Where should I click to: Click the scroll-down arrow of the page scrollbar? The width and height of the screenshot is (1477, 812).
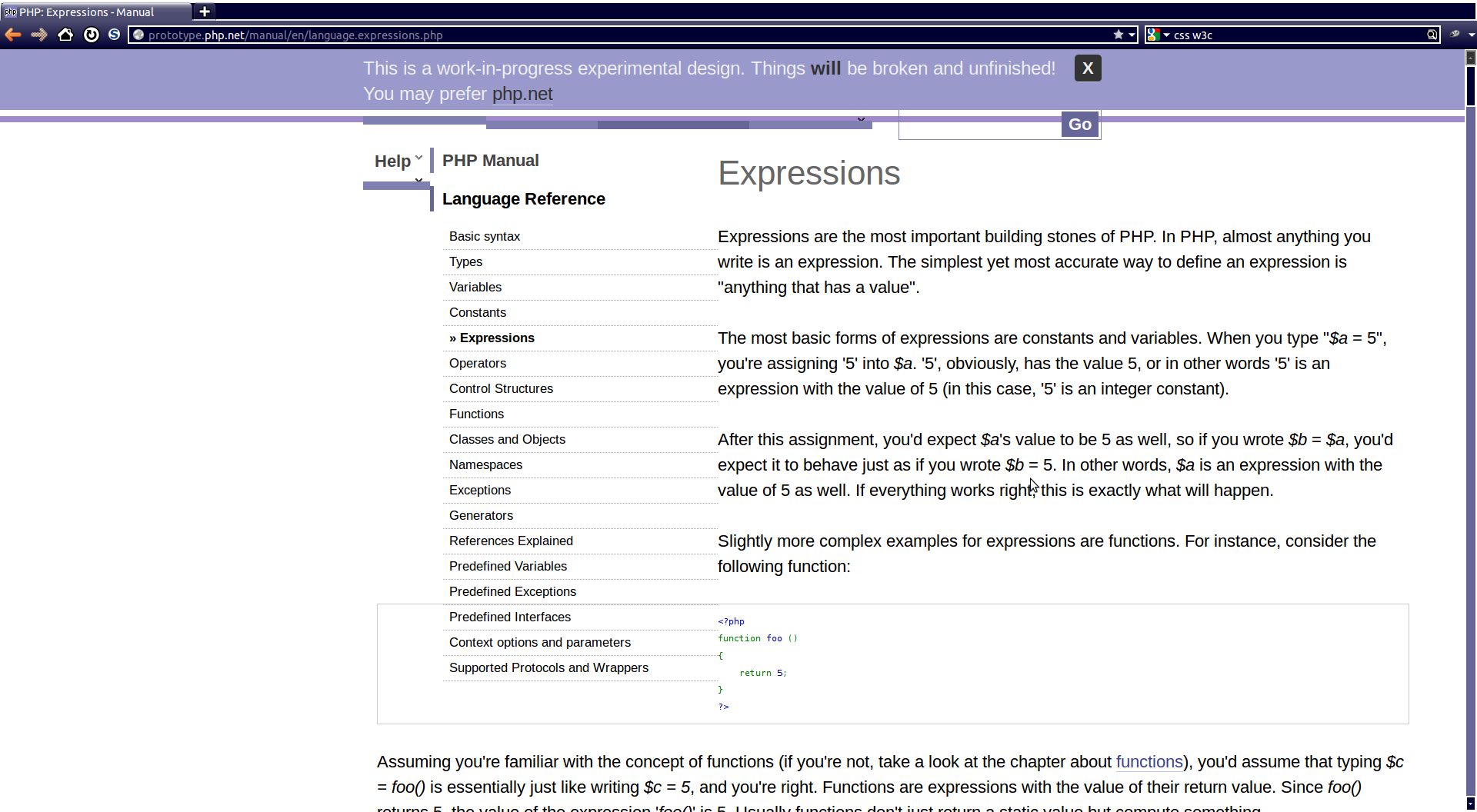[1470, 804]
